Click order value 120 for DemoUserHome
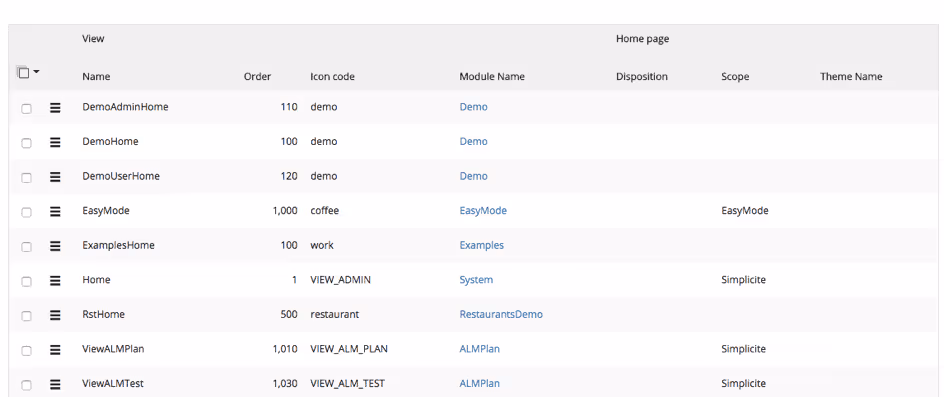 pos(289,177)
